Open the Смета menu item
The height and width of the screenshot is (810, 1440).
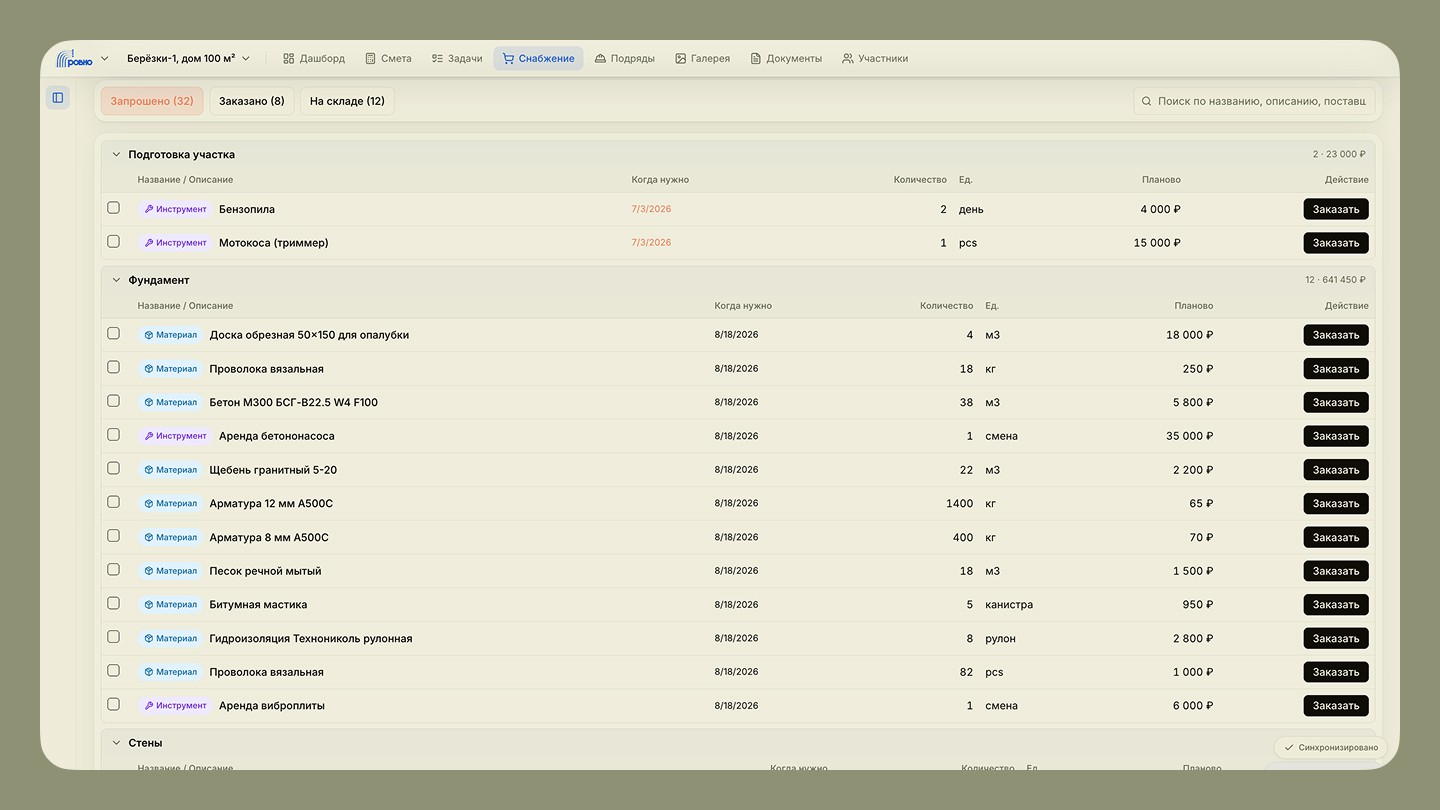(388, 59)
